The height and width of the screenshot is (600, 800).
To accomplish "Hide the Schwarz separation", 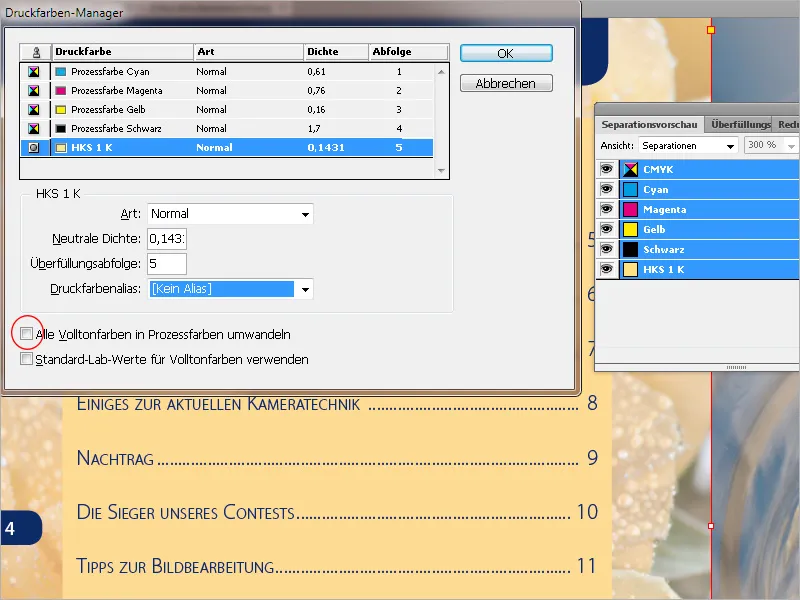I will [607, 248].
